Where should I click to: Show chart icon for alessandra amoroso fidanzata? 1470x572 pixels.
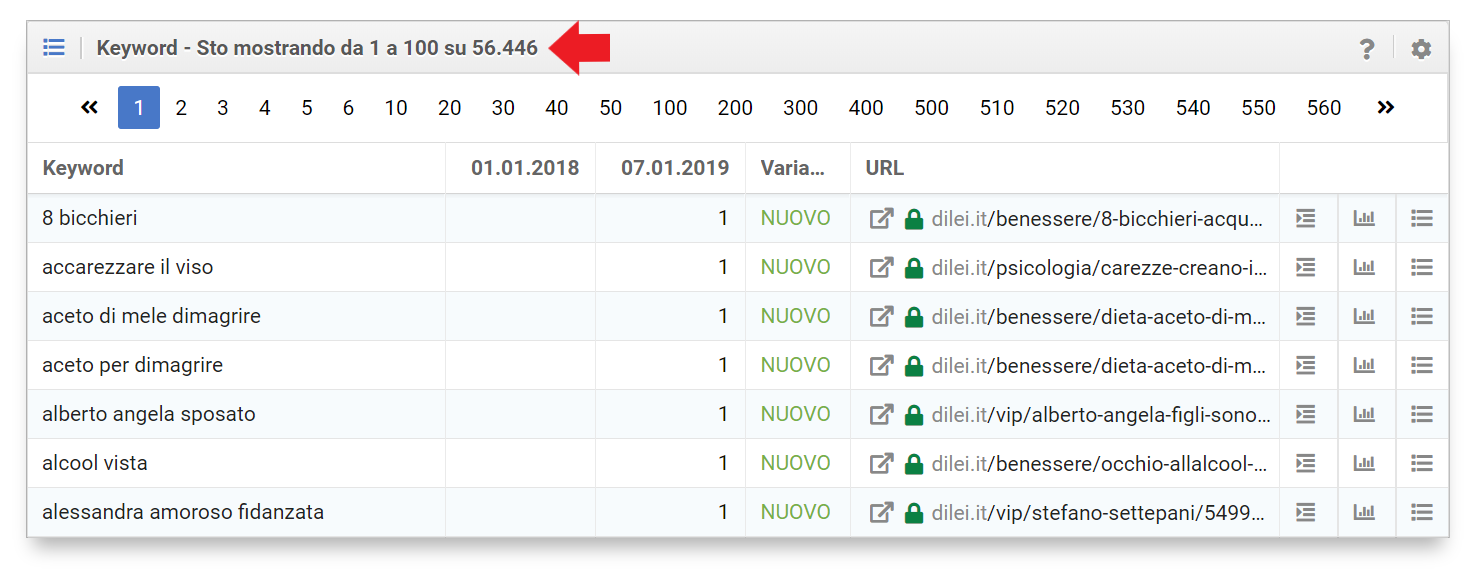1364,512
